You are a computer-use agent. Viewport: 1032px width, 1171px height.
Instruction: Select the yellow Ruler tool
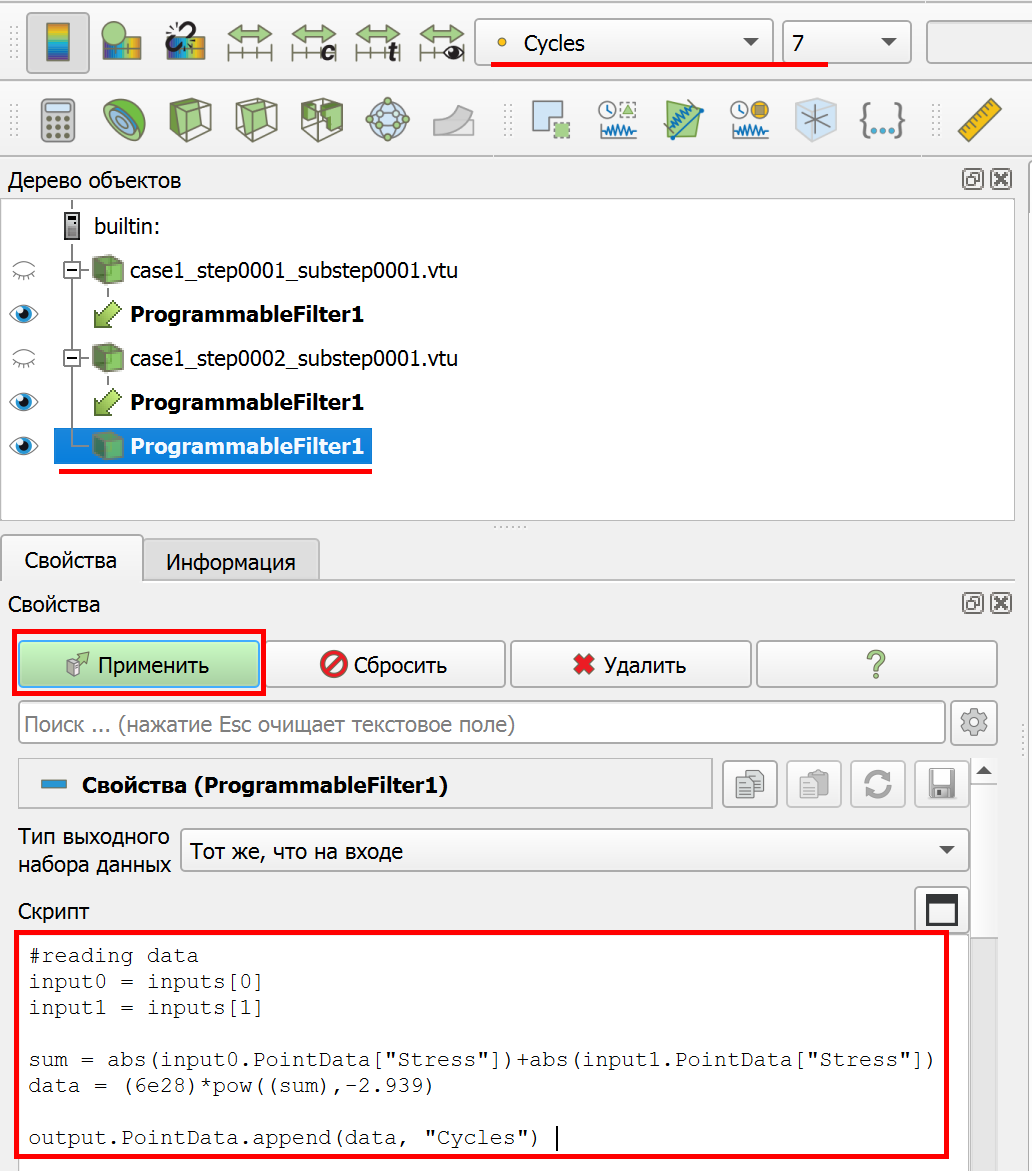tap(979, 119)
